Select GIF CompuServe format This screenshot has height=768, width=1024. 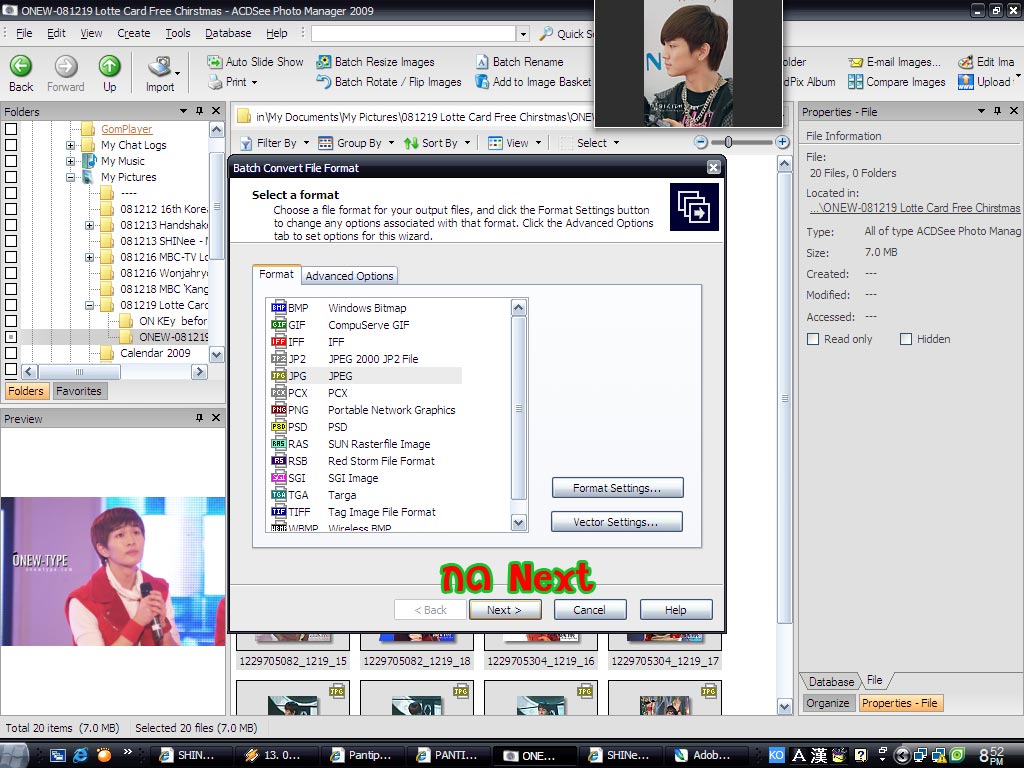click(x=366, y=325)
